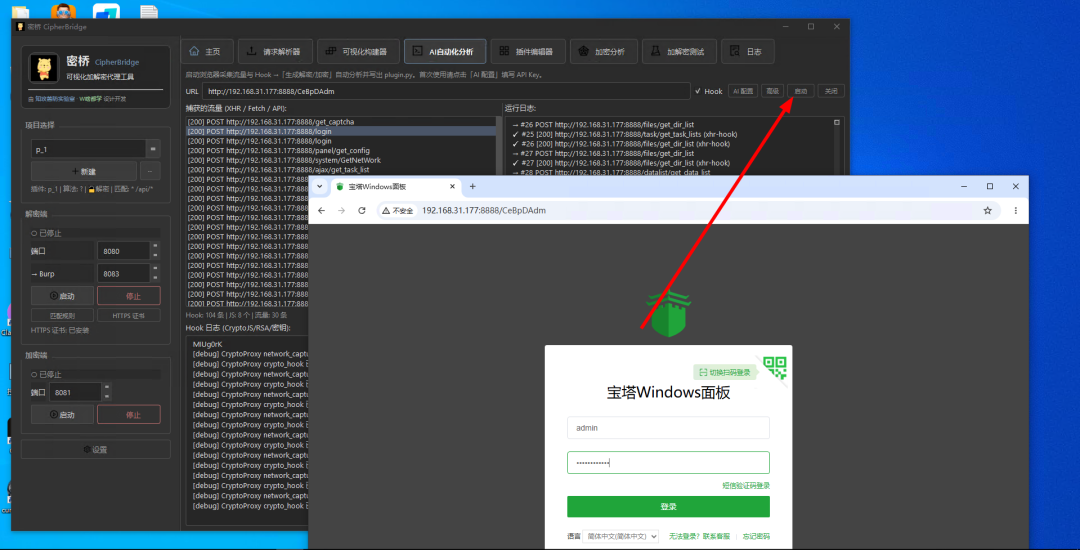1080x550 pixels.
Task: Switch to the 请求解析器 tab
Action: [x=275, y=52]
